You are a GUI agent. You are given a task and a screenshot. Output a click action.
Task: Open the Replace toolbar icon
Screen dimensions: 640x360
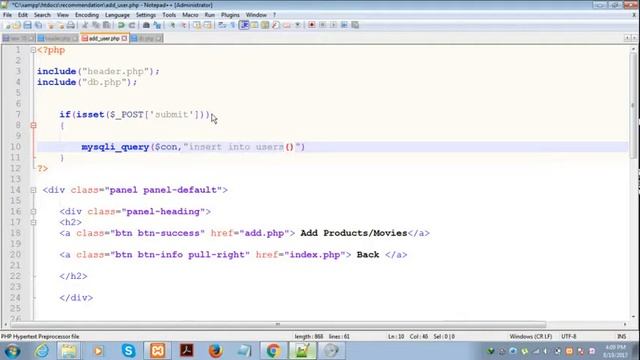coord(157,25)
